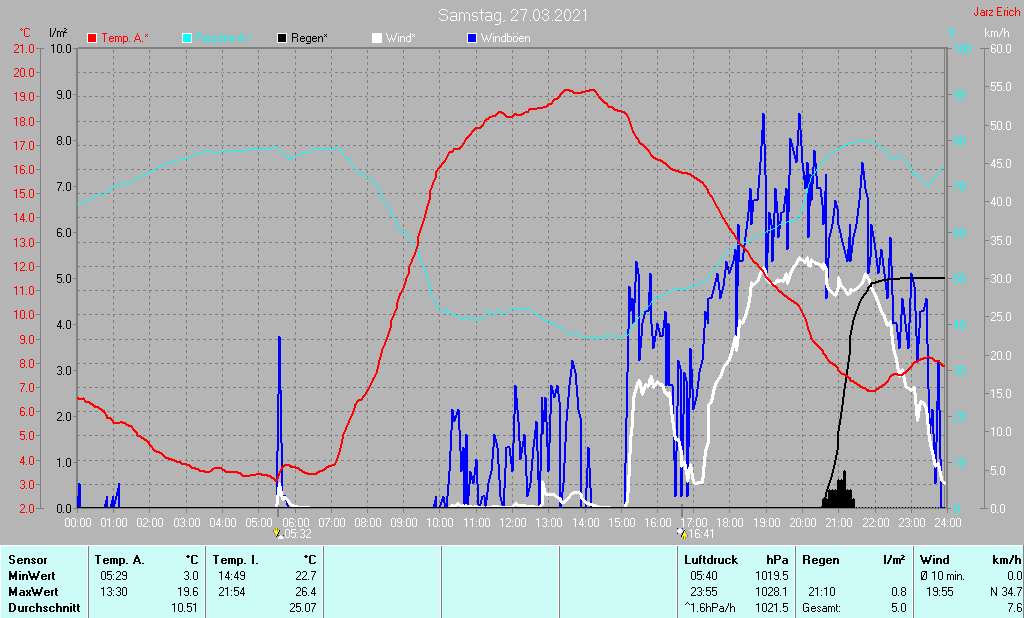Click the '24:00' time axis label

pos(947,523)
